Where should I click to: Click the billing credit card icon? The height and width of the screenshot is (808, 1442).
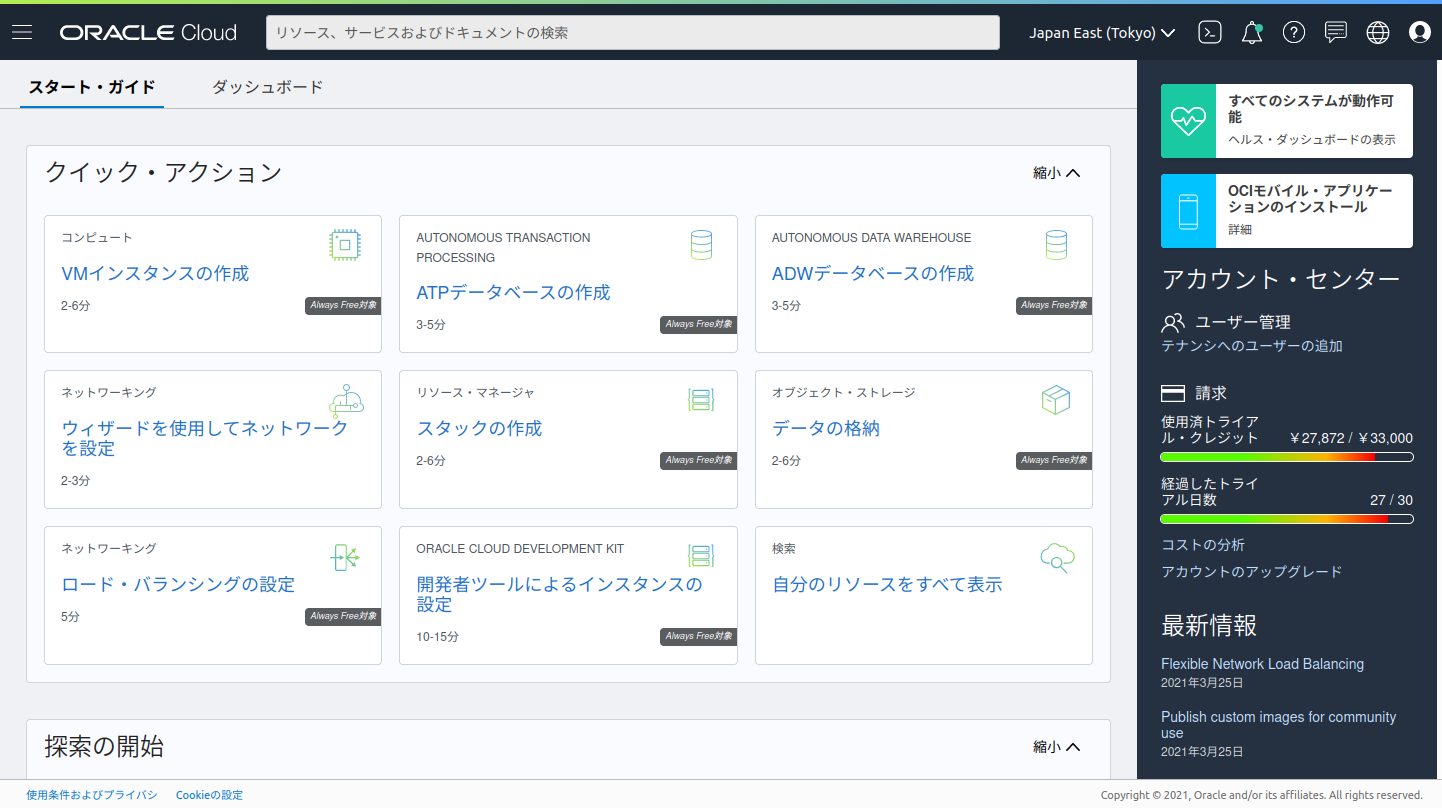coord(1173,393)
